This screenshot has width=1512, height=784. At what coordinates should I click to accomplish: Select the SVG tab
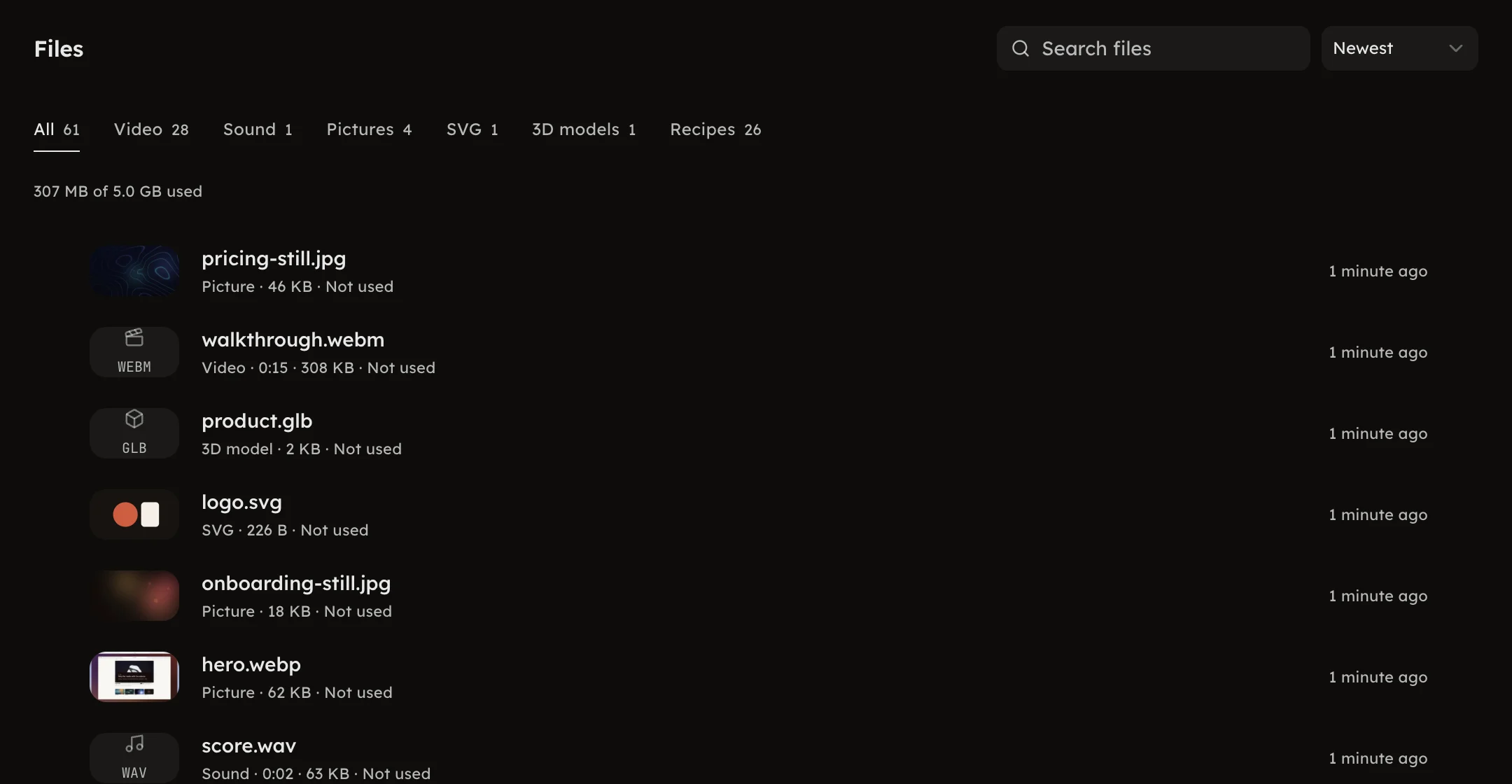[472, 129]
